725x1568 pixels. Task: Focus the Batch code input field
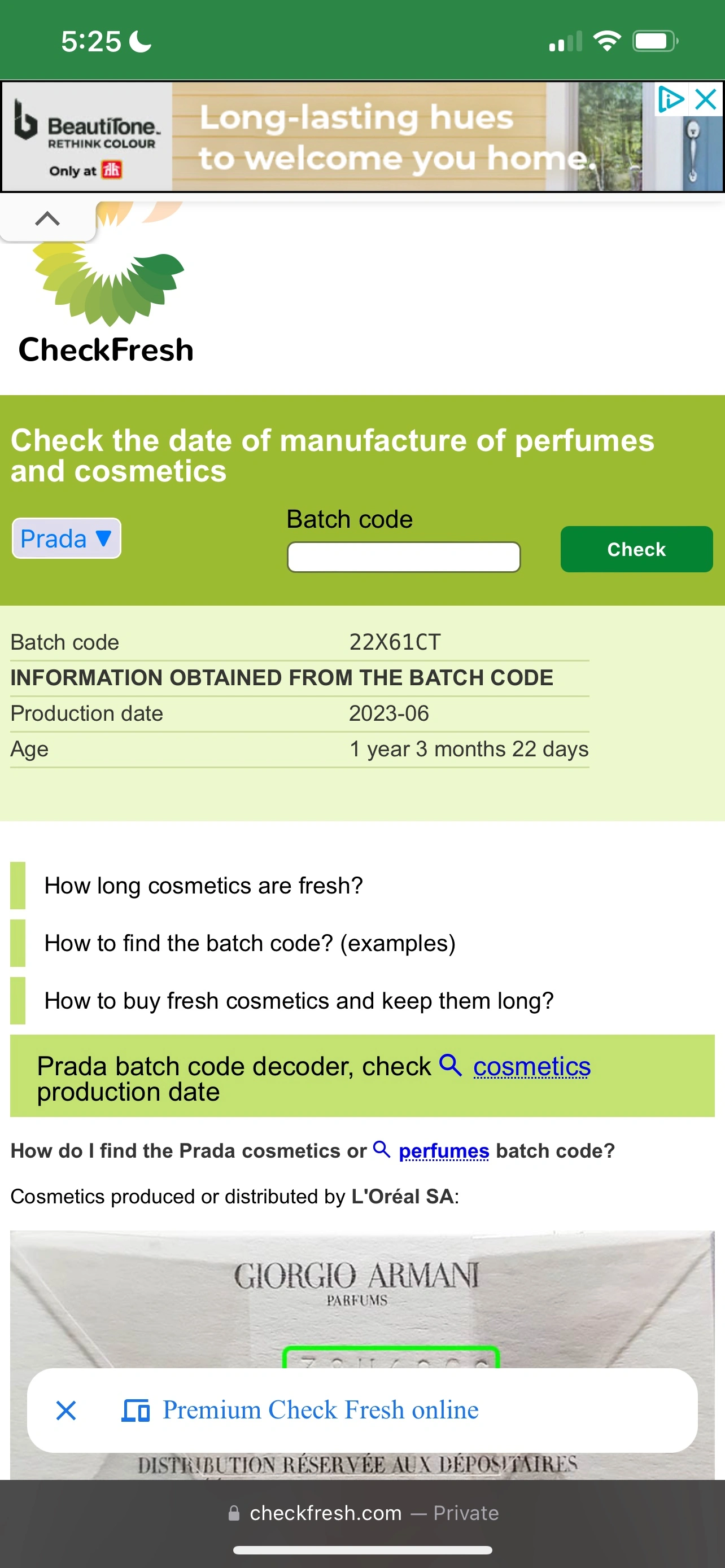coord(404,557)
